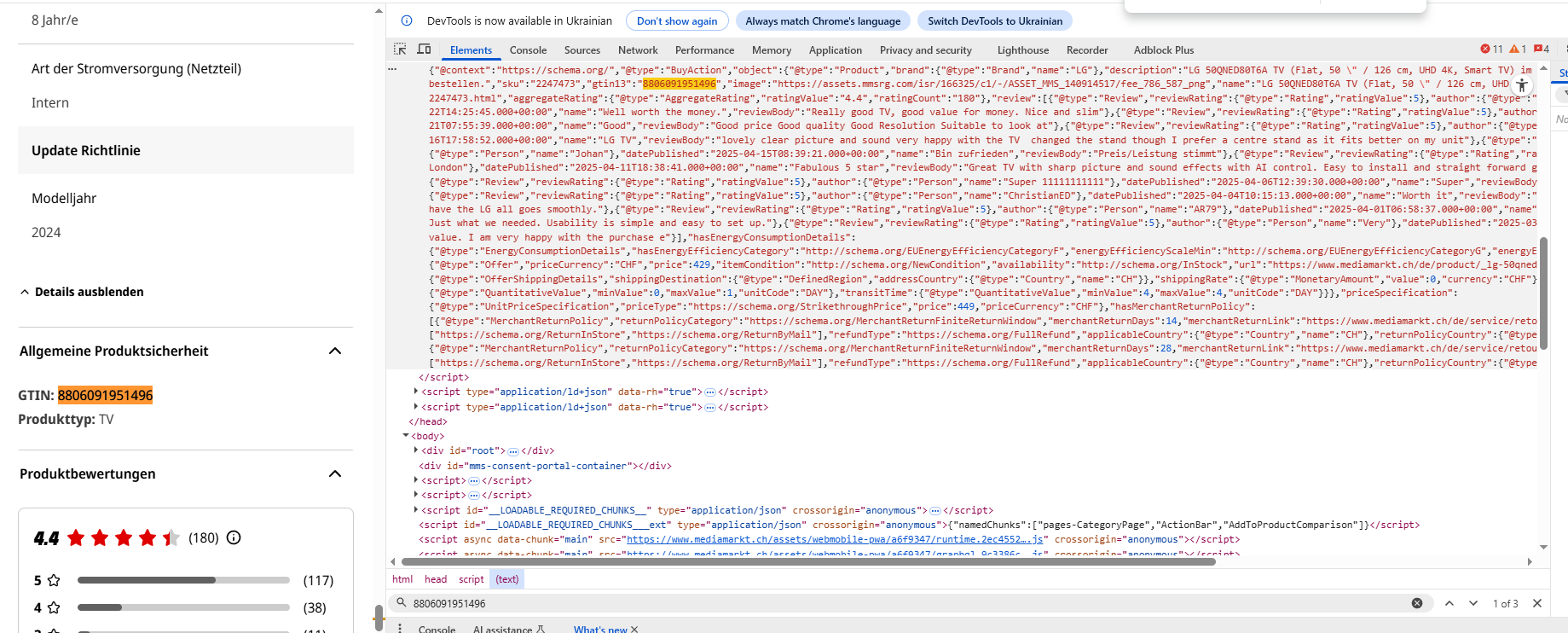Viewport: 1568px width, 633px height.
Task: Expand the second plain script node under body
Action: [x=416, y=495]
